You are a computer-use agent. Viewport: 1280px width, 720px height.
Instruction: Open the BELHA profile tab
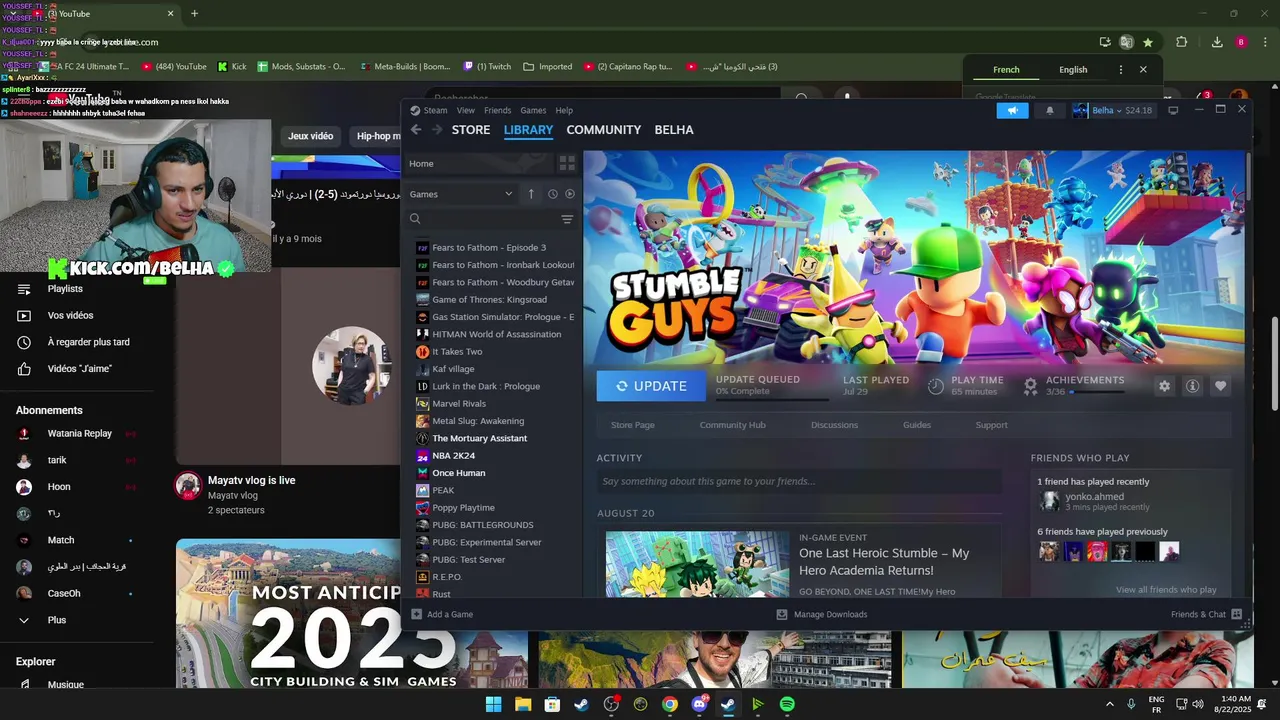point(674,130)
